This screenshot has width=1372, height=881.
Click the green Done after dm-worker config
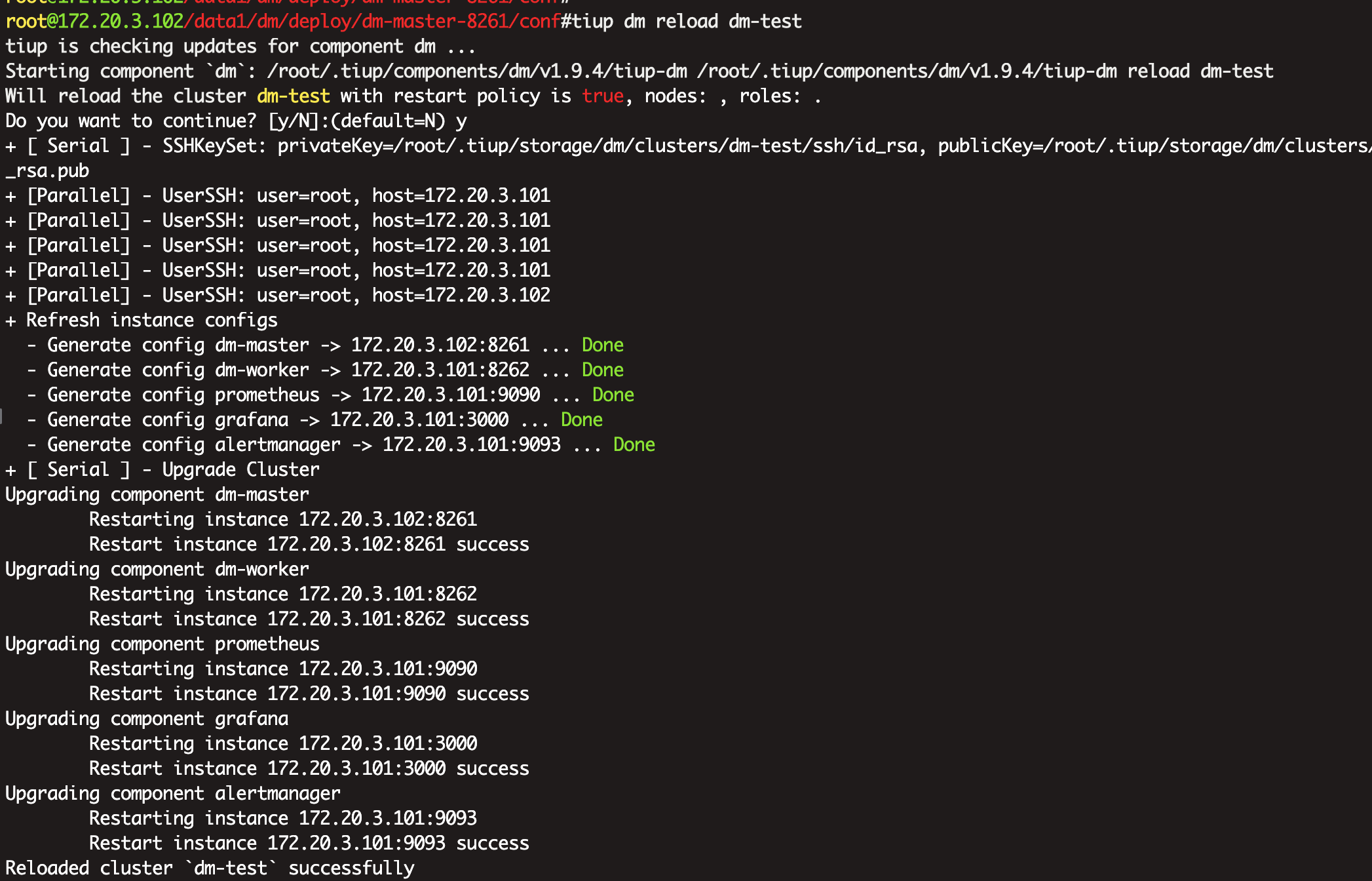tap(602, 370)
